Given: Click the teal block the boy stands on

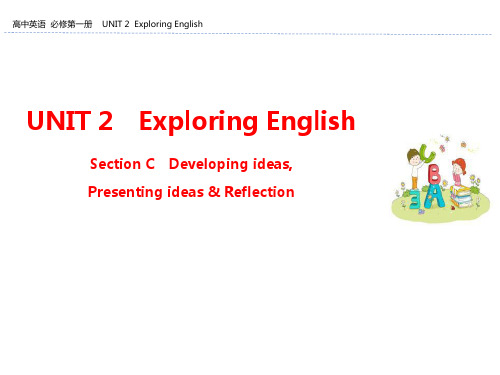Looking at the screenshot, I should click(415, 199).
